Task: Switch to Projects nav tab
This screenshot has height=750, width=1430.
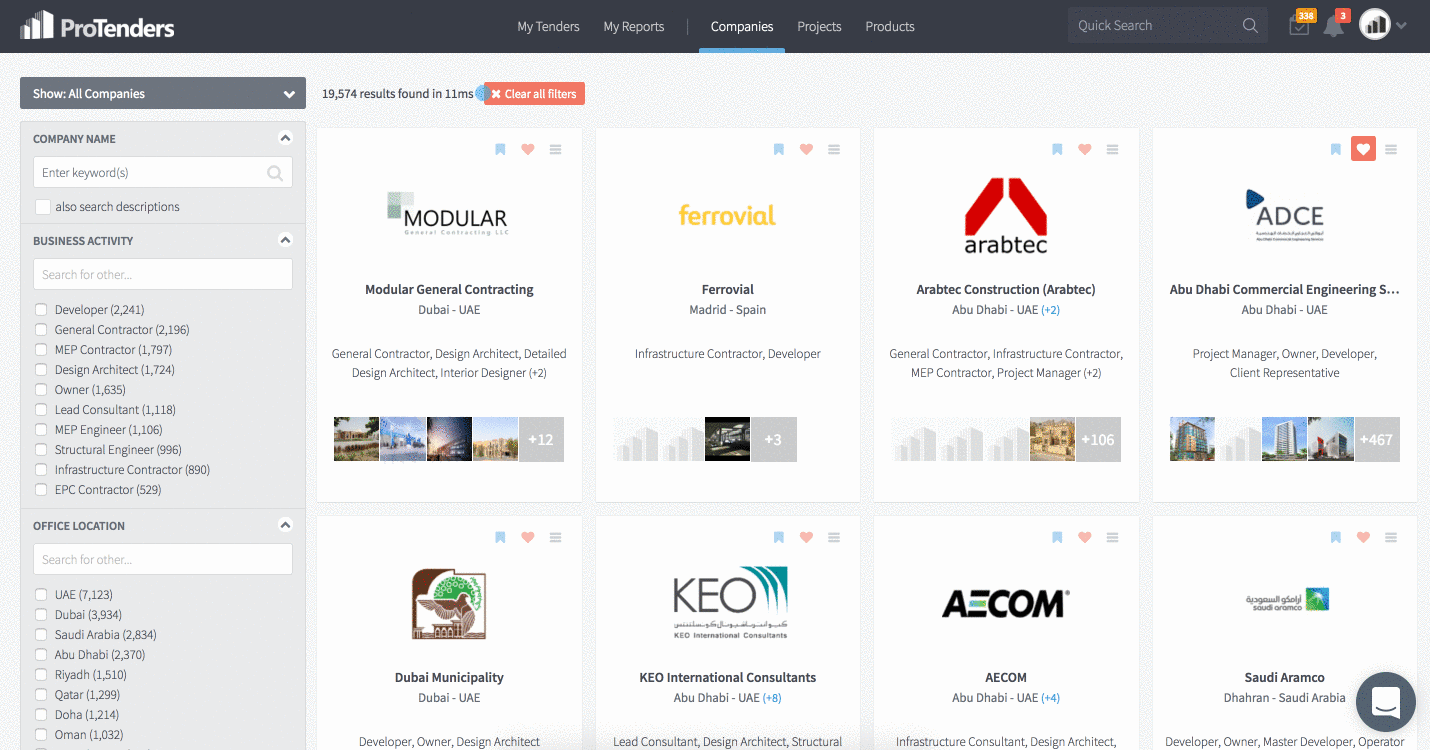Action: click(x=819, y=27)
